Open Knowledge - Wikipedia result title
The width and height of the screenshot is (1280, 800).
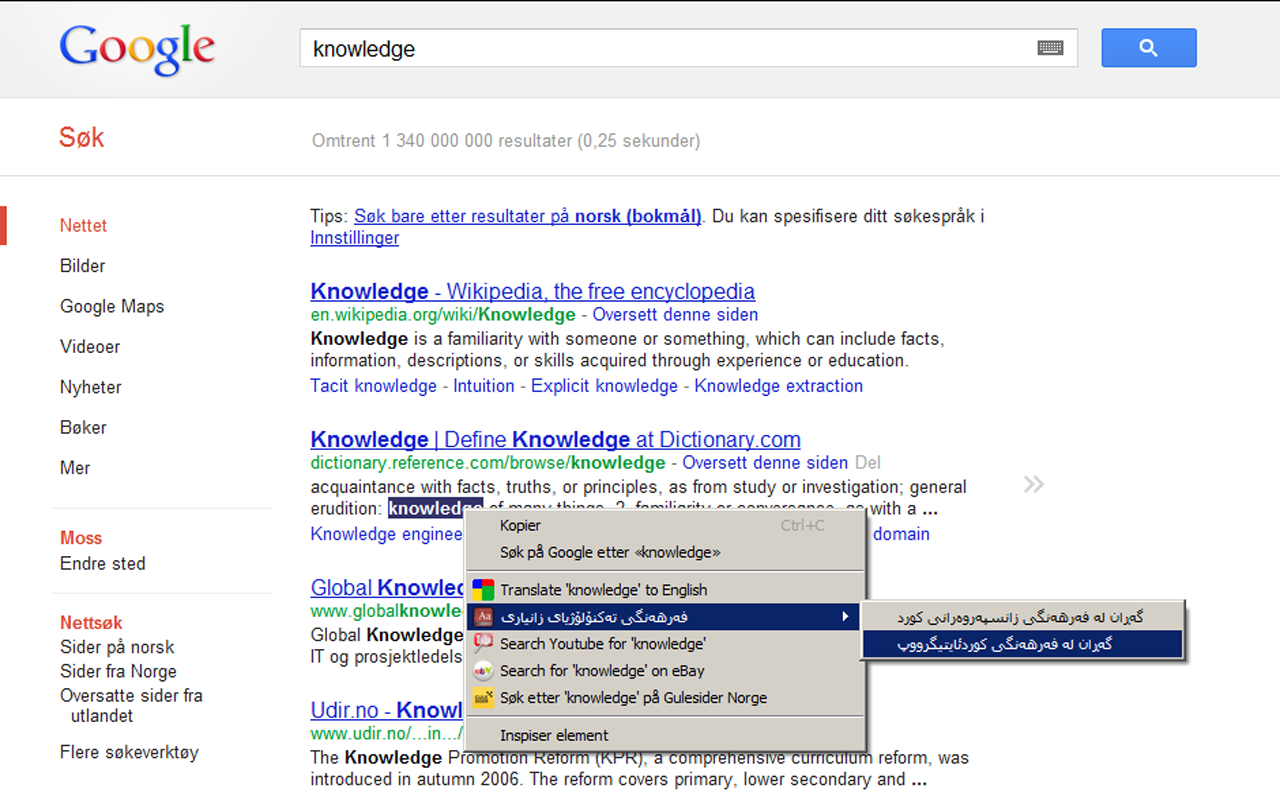(532, 292)
